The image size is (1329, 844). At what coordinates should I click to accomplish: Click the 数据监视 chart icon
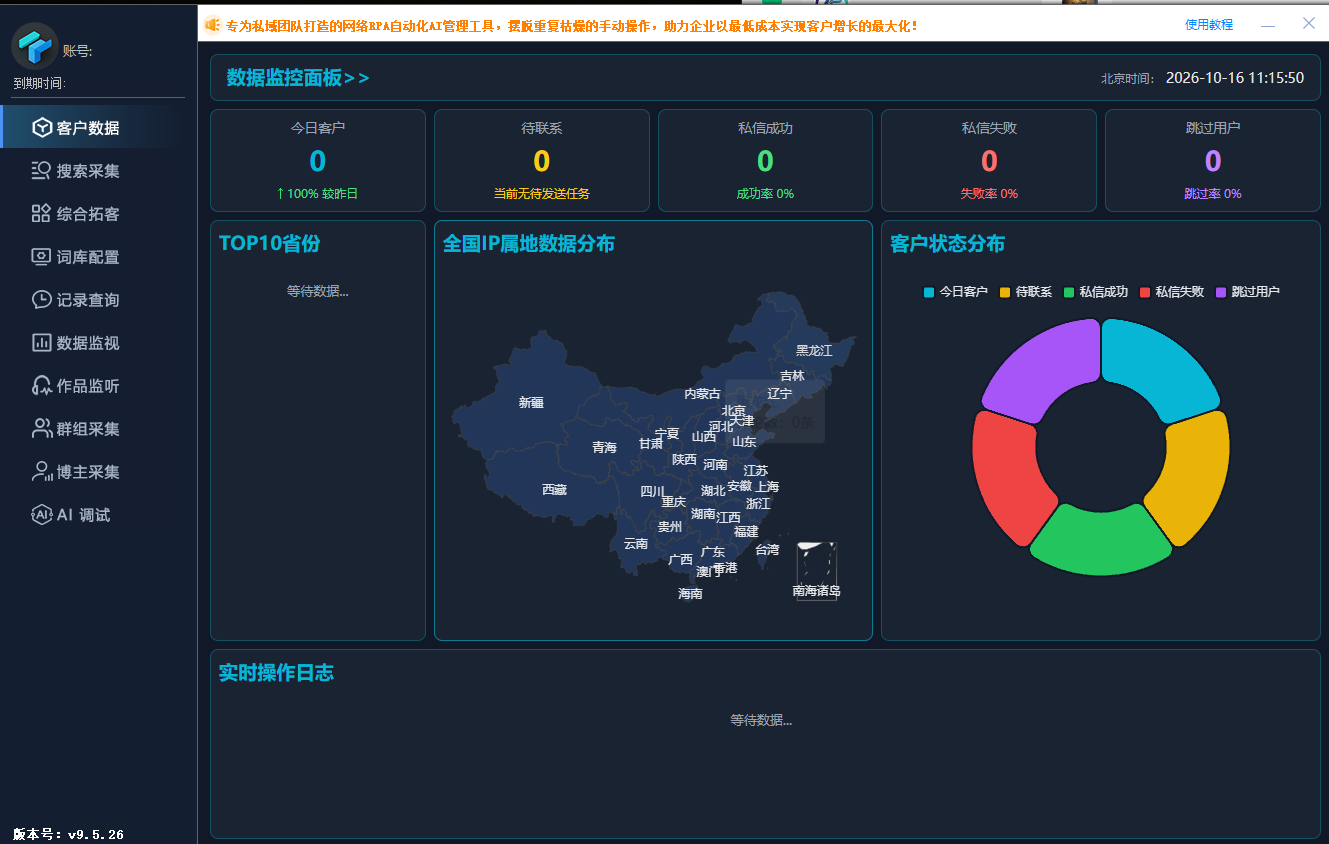click(41, 342)
